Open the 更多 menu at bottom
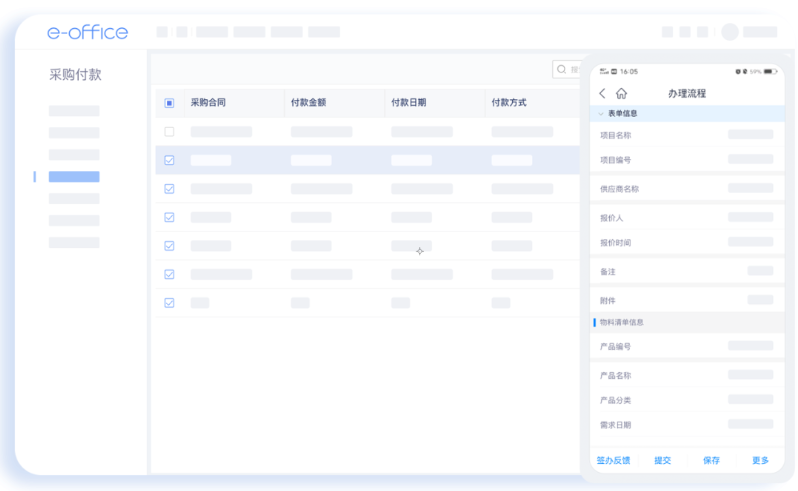The width and height of the screenshot is (798, 491). [760, 460]
